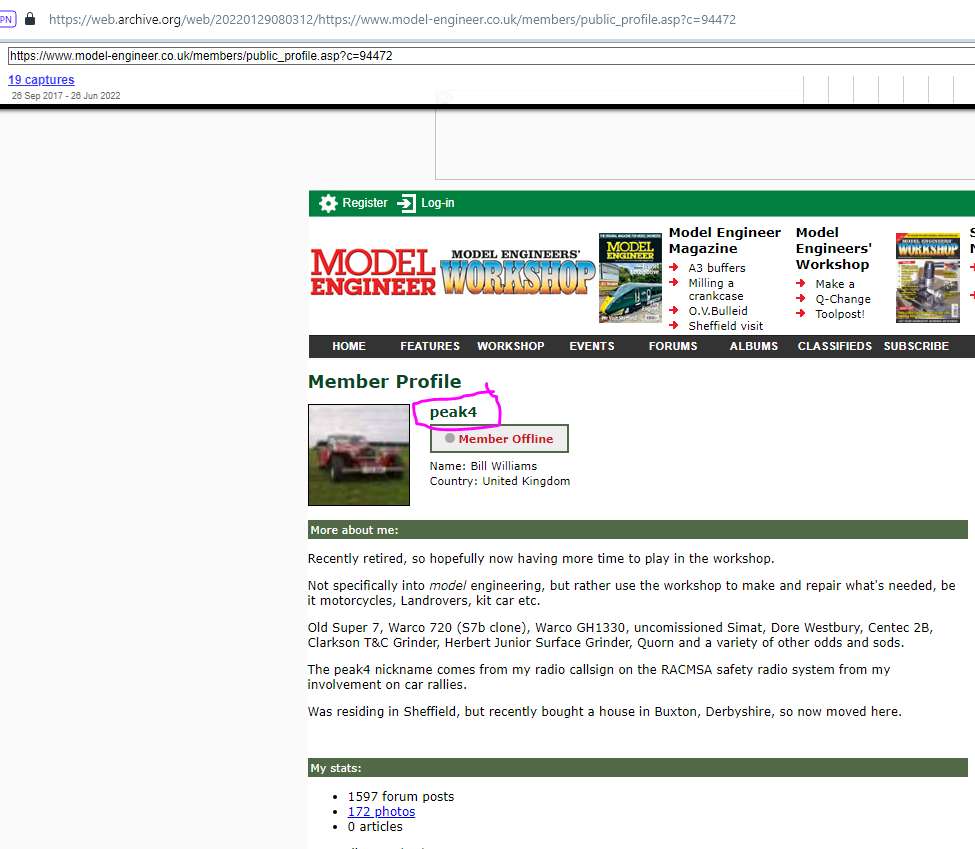975x849 pixels.
Task: Click the A3 buffers article link
Action: (716, 267)
